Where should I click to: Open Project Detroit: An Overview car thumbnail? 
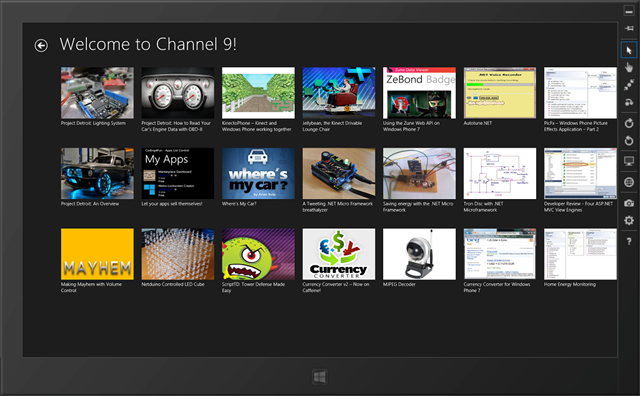[x=97, y=174]
